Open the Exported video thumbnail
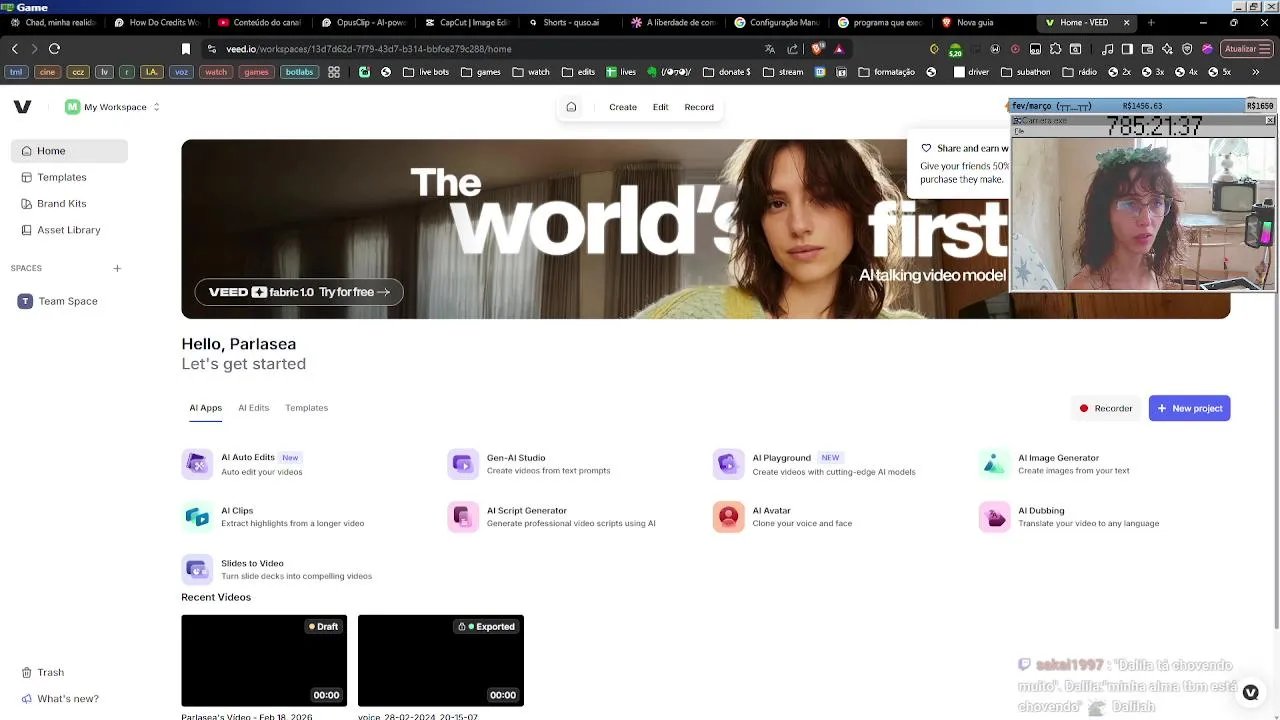The image size is (1280, 720). [441, 661]
